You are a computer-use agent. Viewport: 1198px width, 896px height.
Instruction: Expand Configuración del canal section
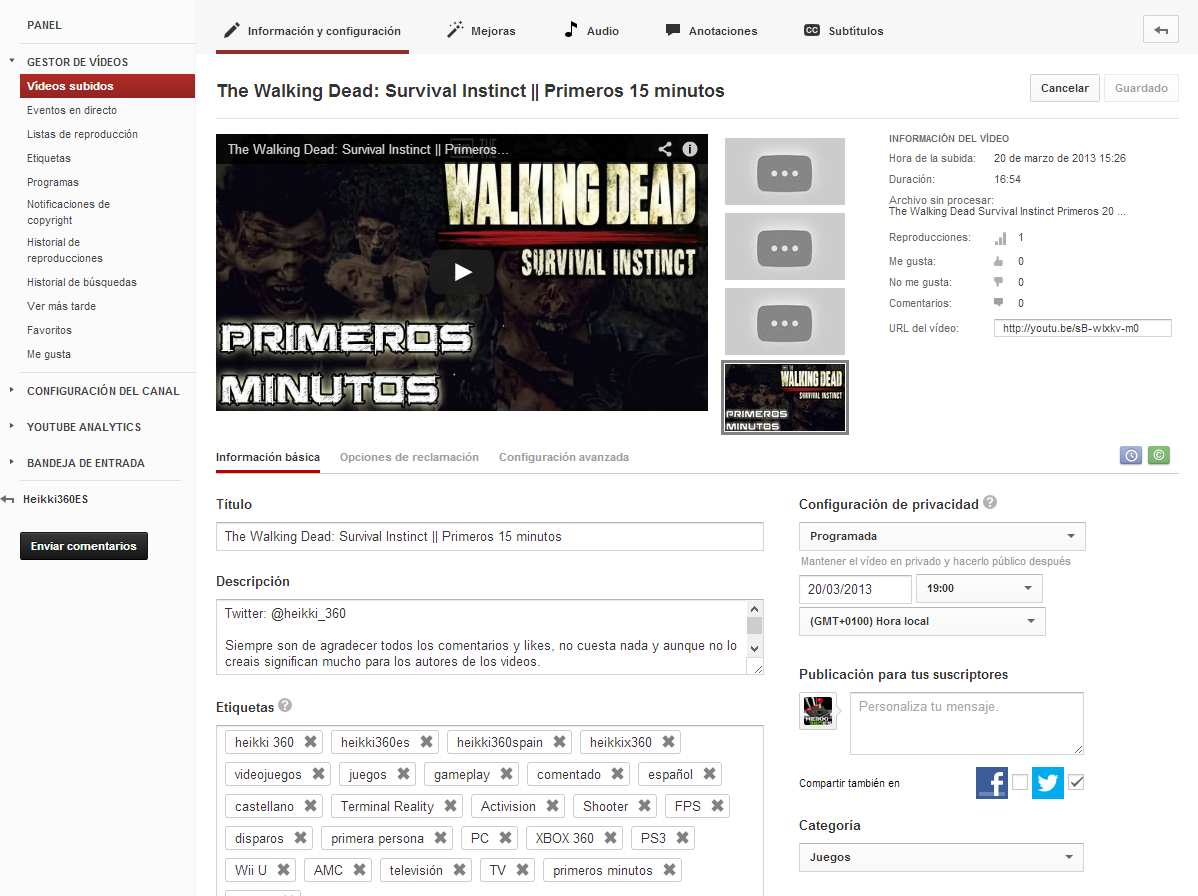[x=11, y=390]
